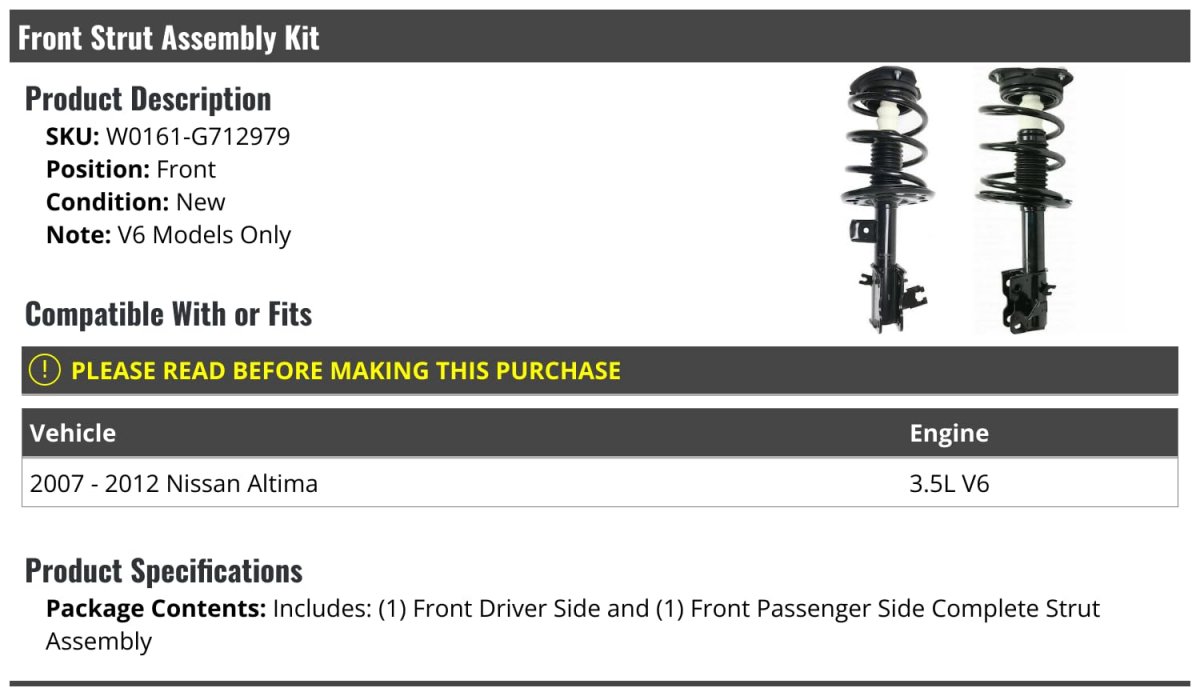Click the Product Description heading
This screenshot has height=696, width=1200.
148,99
